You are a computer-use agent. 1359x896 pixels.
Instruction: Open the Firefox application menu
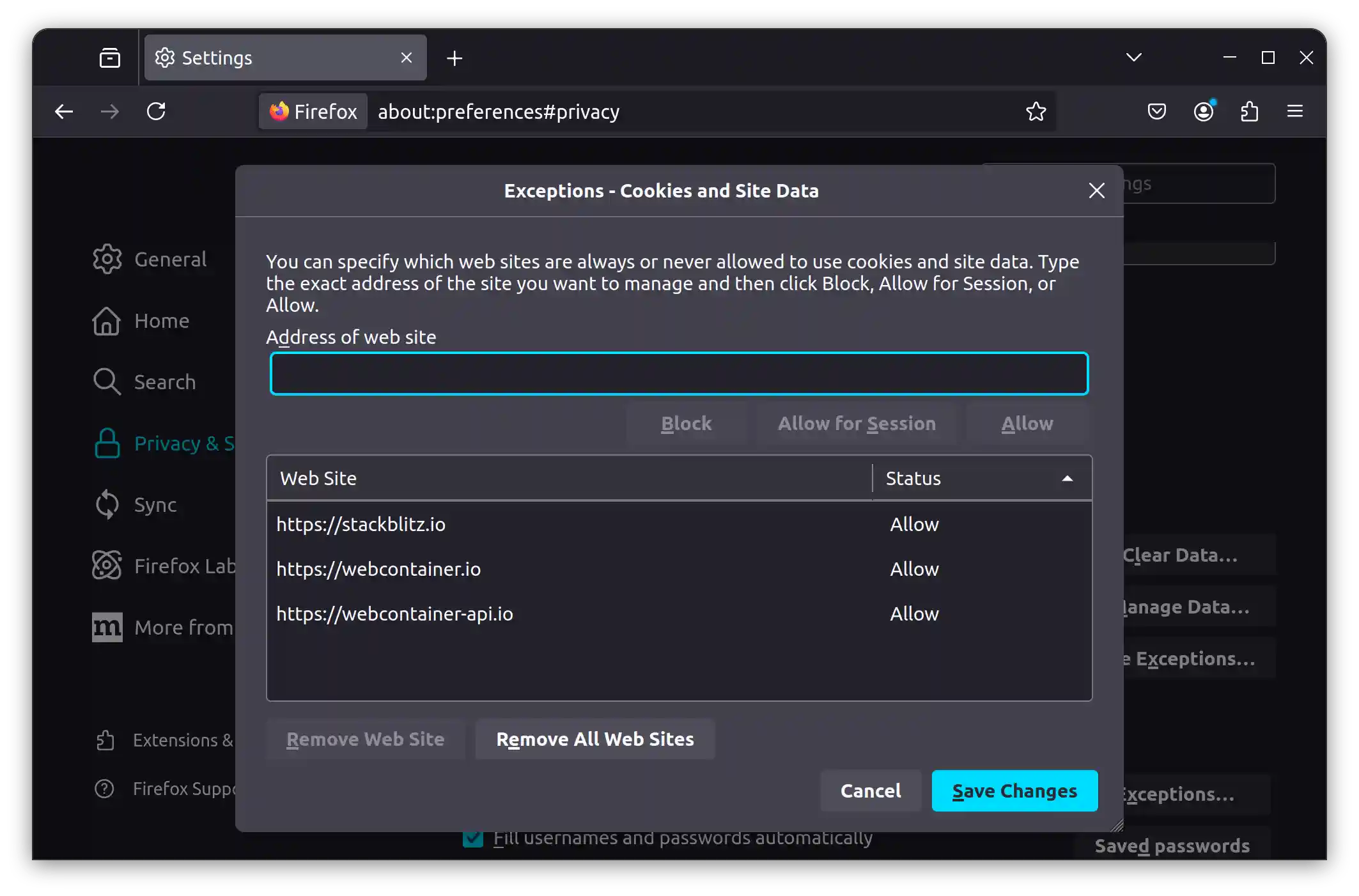(x=1295, y=111)
